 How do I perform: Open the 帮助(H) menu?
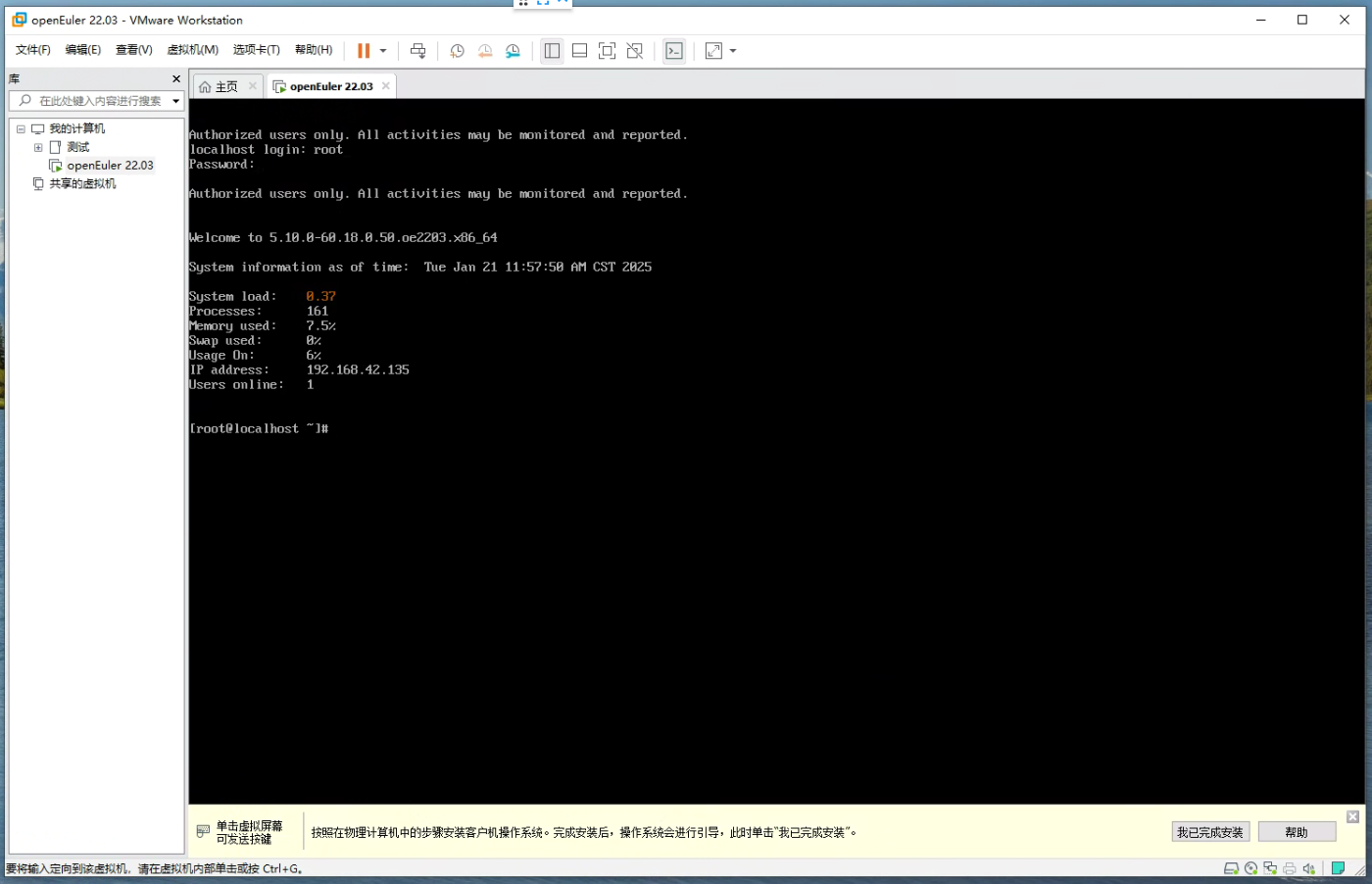pyautogui.click(x=314, y=50)
